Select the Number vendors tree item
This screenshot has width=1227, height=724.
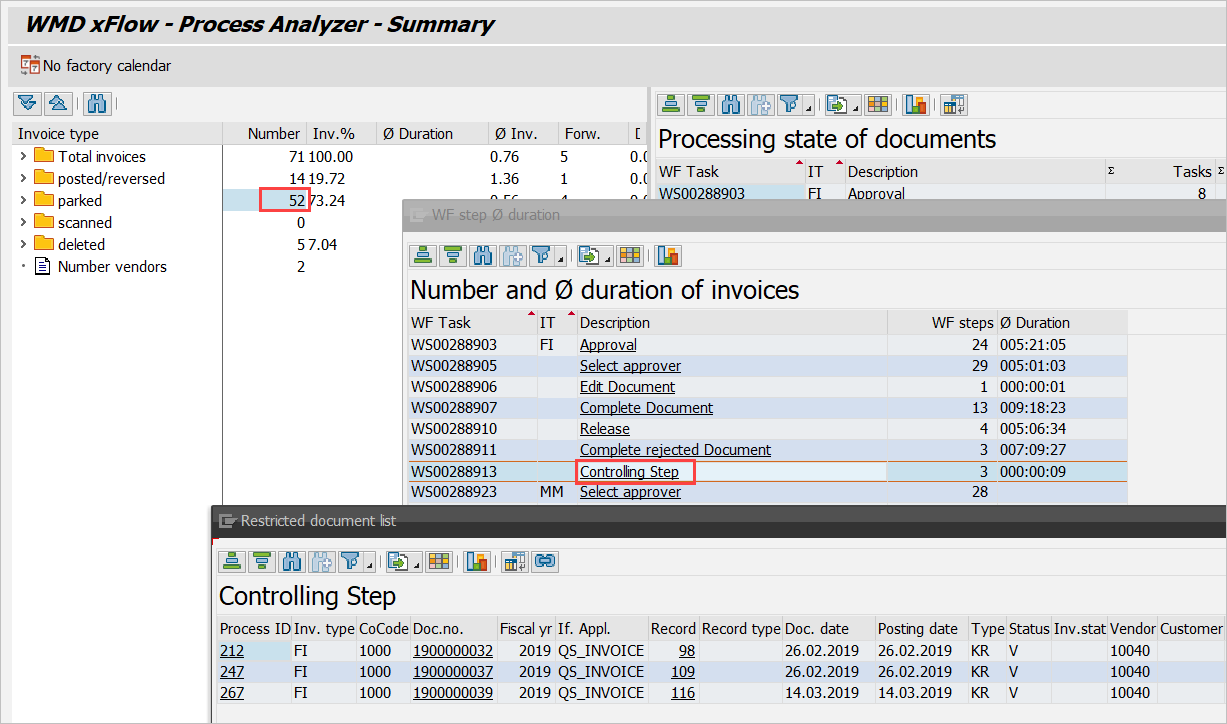112,266
